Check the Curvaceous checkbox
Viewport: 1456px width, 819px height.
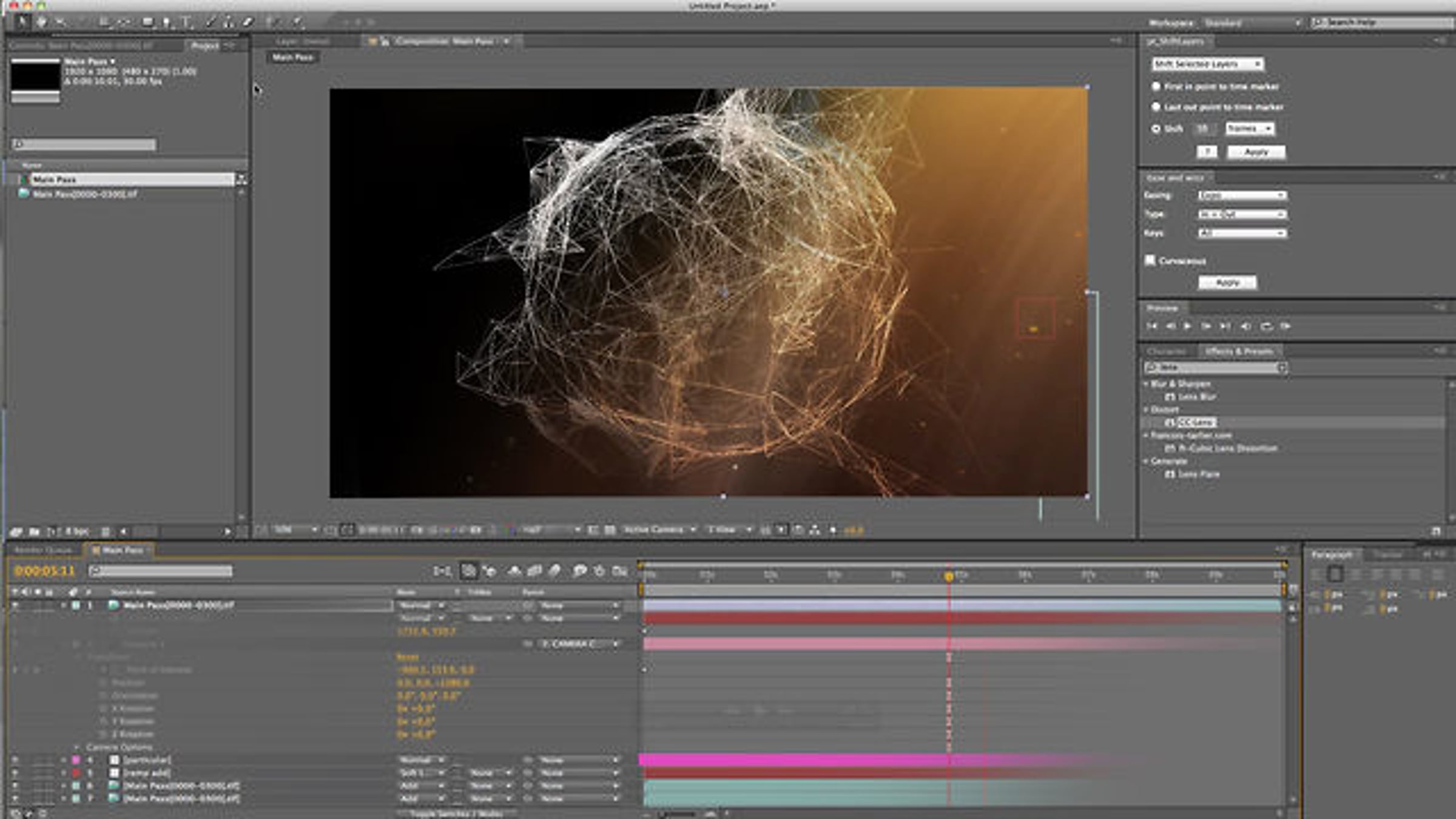coord(1150,260)
